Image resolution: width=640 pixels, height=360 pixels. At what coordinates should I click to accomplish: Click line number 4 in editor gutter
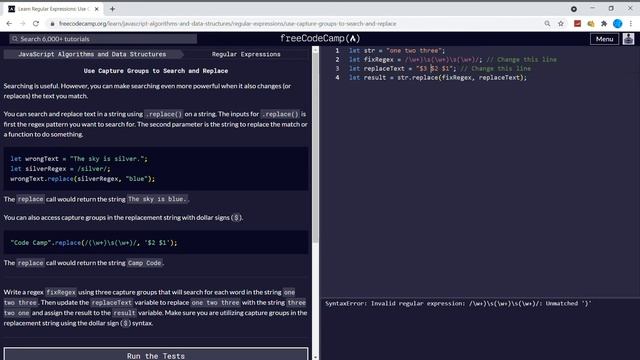pyautogui.click(x=337, y=78)
